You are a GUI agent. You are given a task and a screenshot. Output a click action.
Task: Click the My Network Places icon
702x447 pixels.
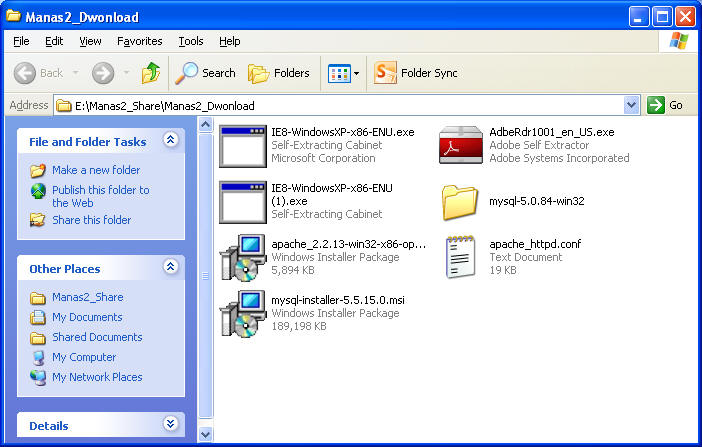[38, 378]
